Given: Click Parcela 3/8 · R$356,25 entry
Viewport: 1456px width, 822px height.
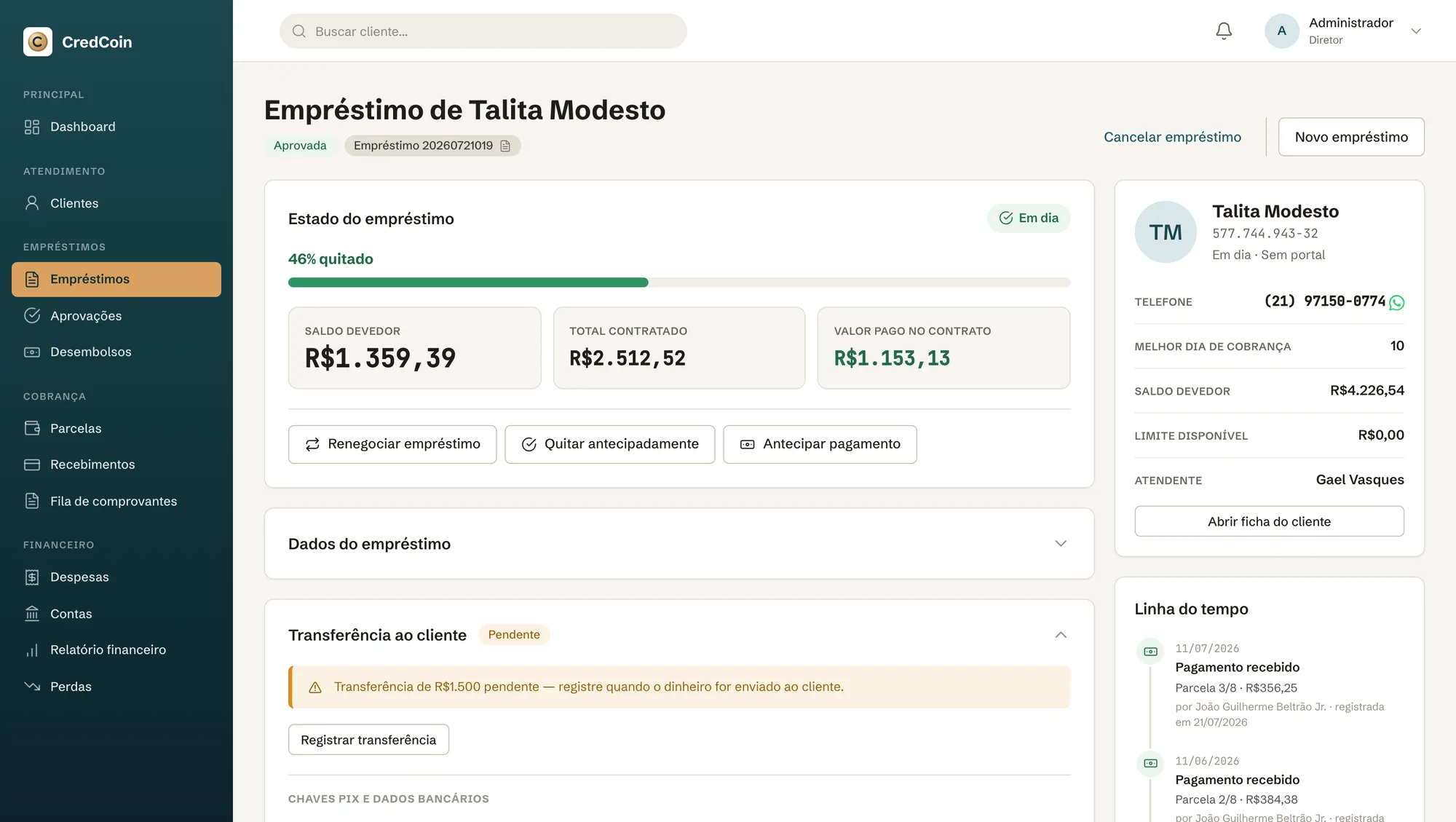Looking at the screenshot, I should coord(1236,688).
